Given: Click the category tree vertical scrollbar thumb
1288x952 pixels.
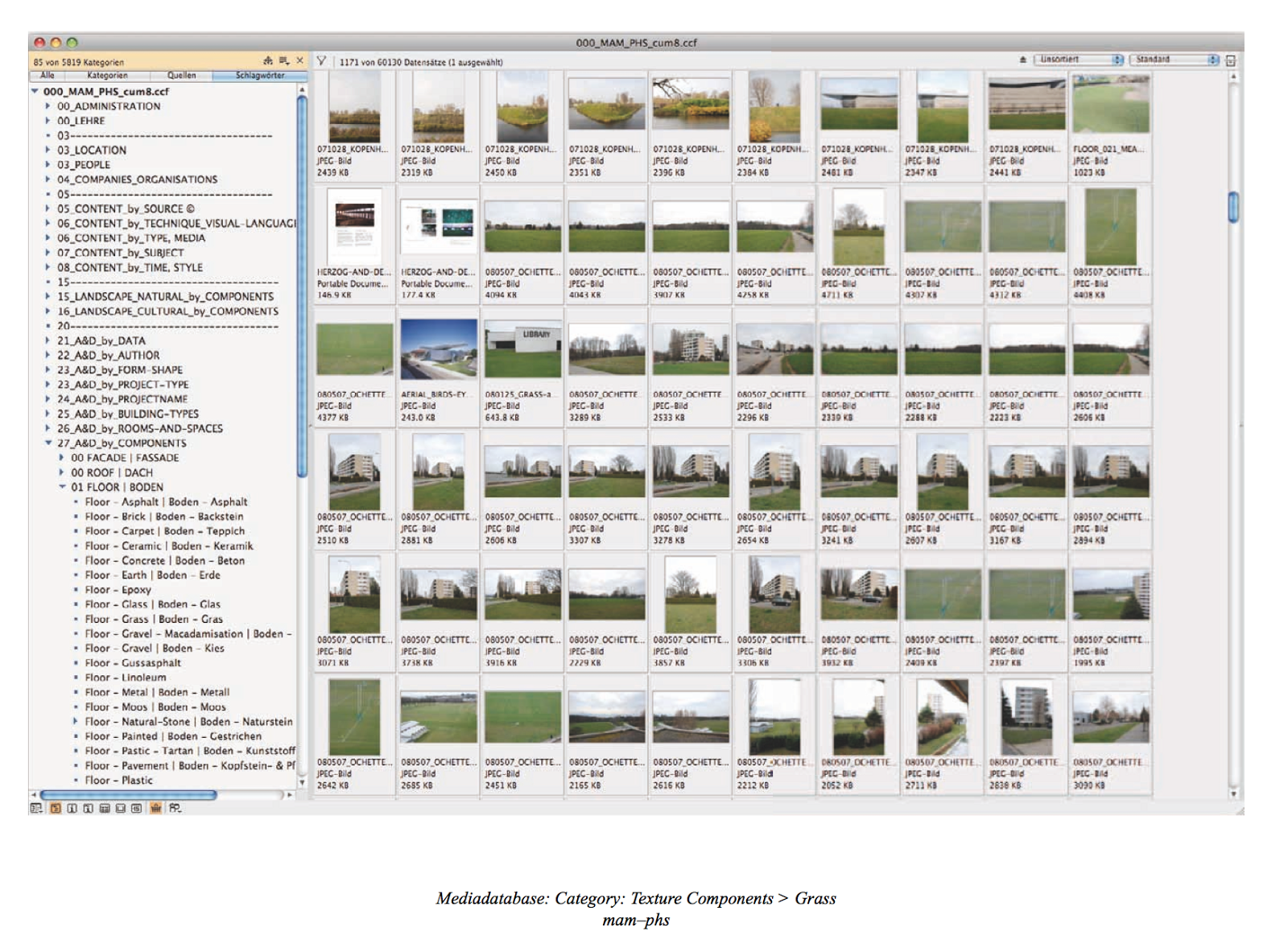Looking at the screenshot, I should [303, 286].
